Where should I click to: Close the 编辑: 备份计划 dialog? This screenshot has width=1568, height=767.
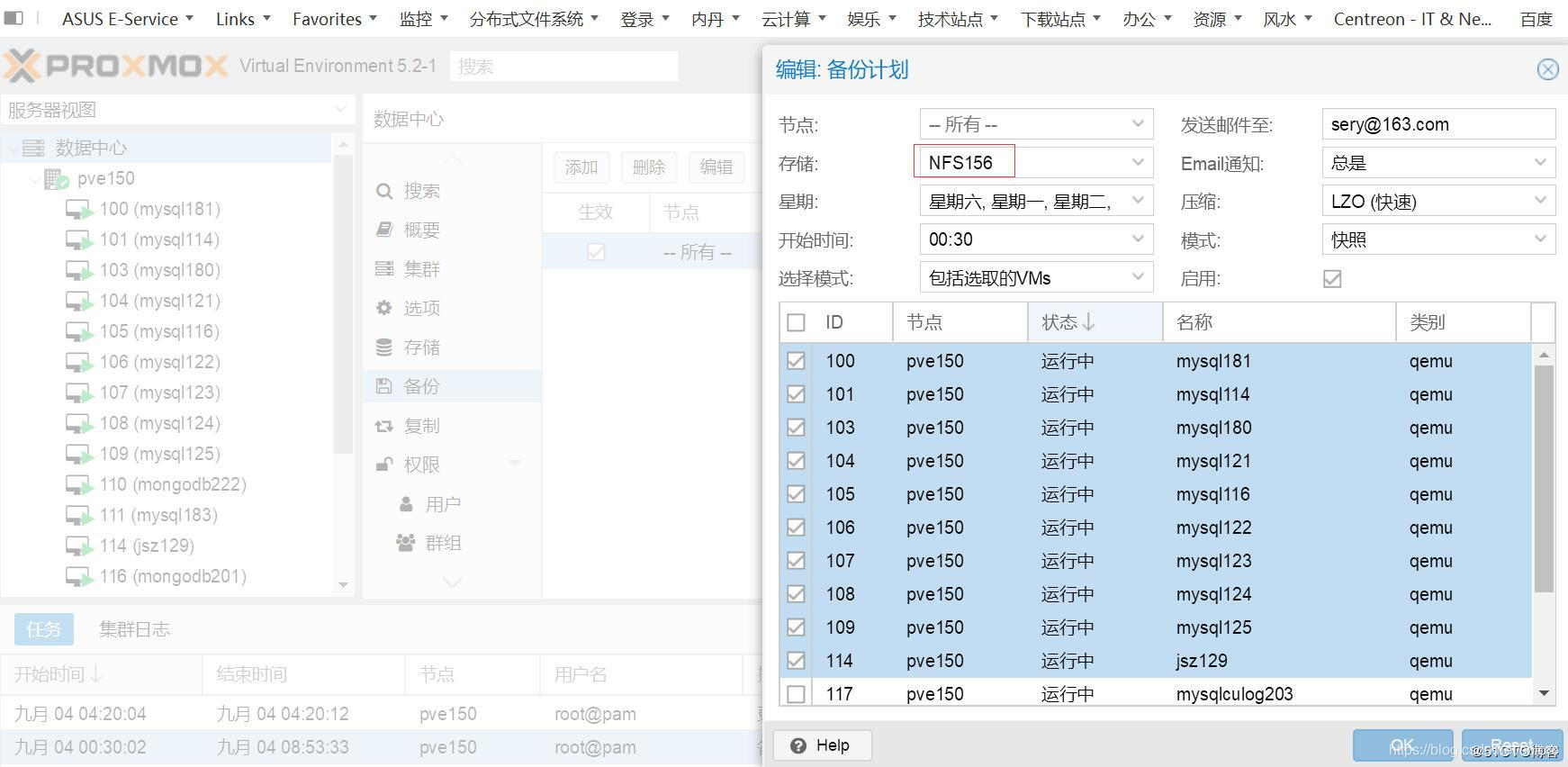tap(1547, 69)
